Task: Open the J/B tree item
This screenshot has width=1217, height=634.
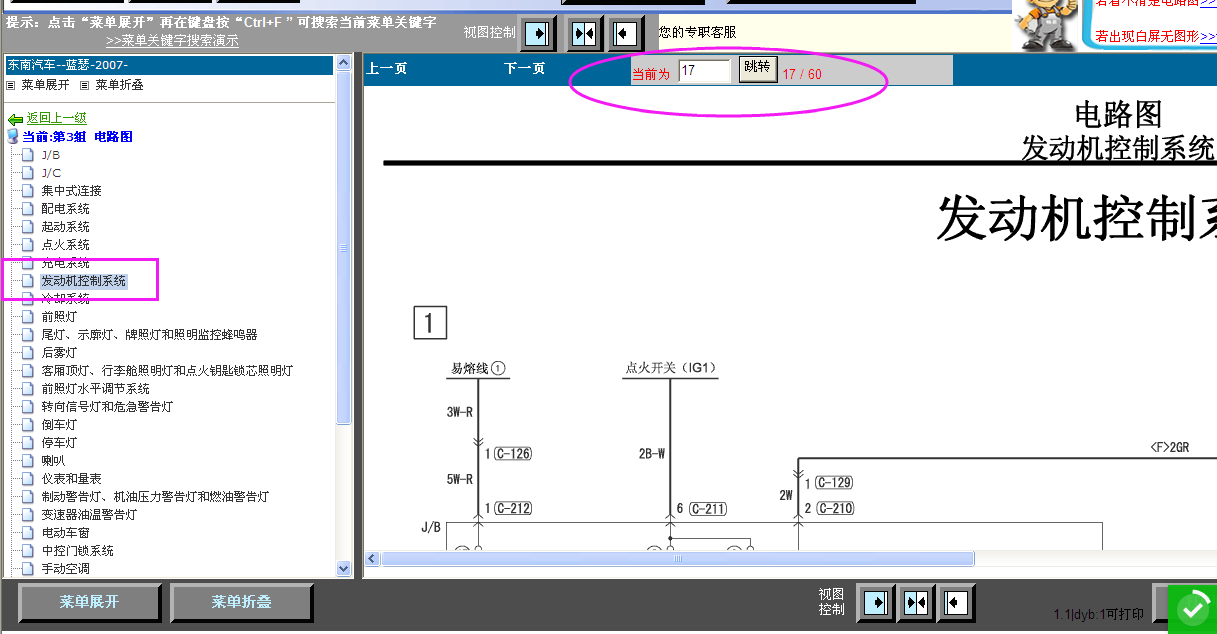Action: (x=50, y=155)
